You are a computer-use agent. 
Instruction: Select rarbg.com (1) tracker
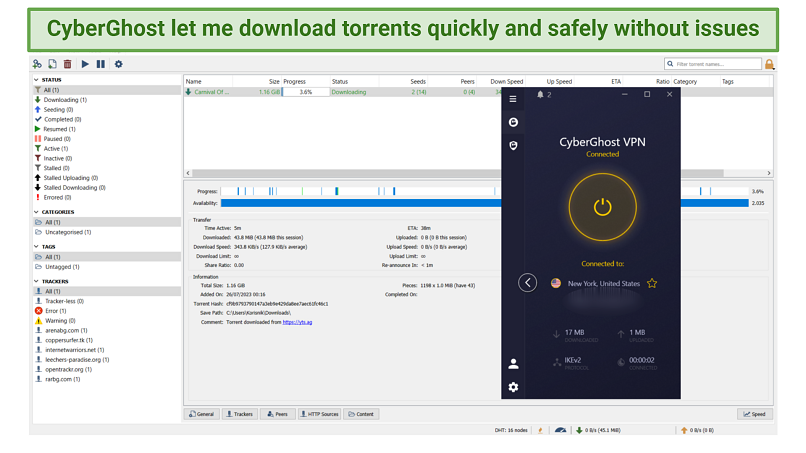[x=58, y=379]
